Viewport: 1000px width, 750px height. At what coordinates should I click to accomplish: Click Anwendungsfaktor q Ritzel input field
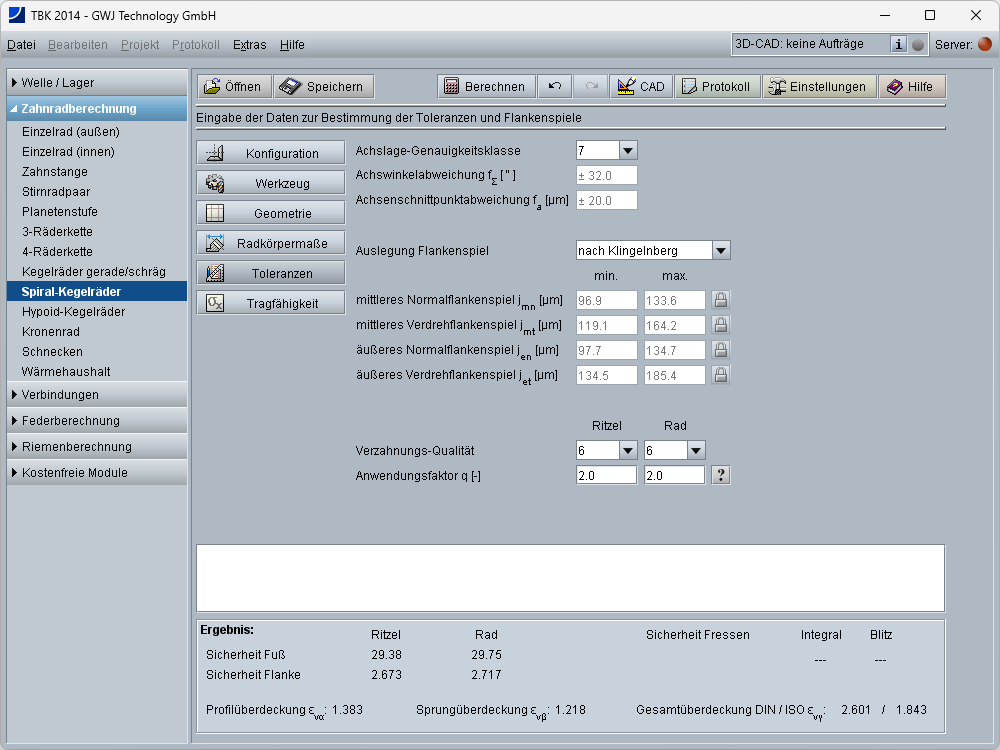(606, 476)
